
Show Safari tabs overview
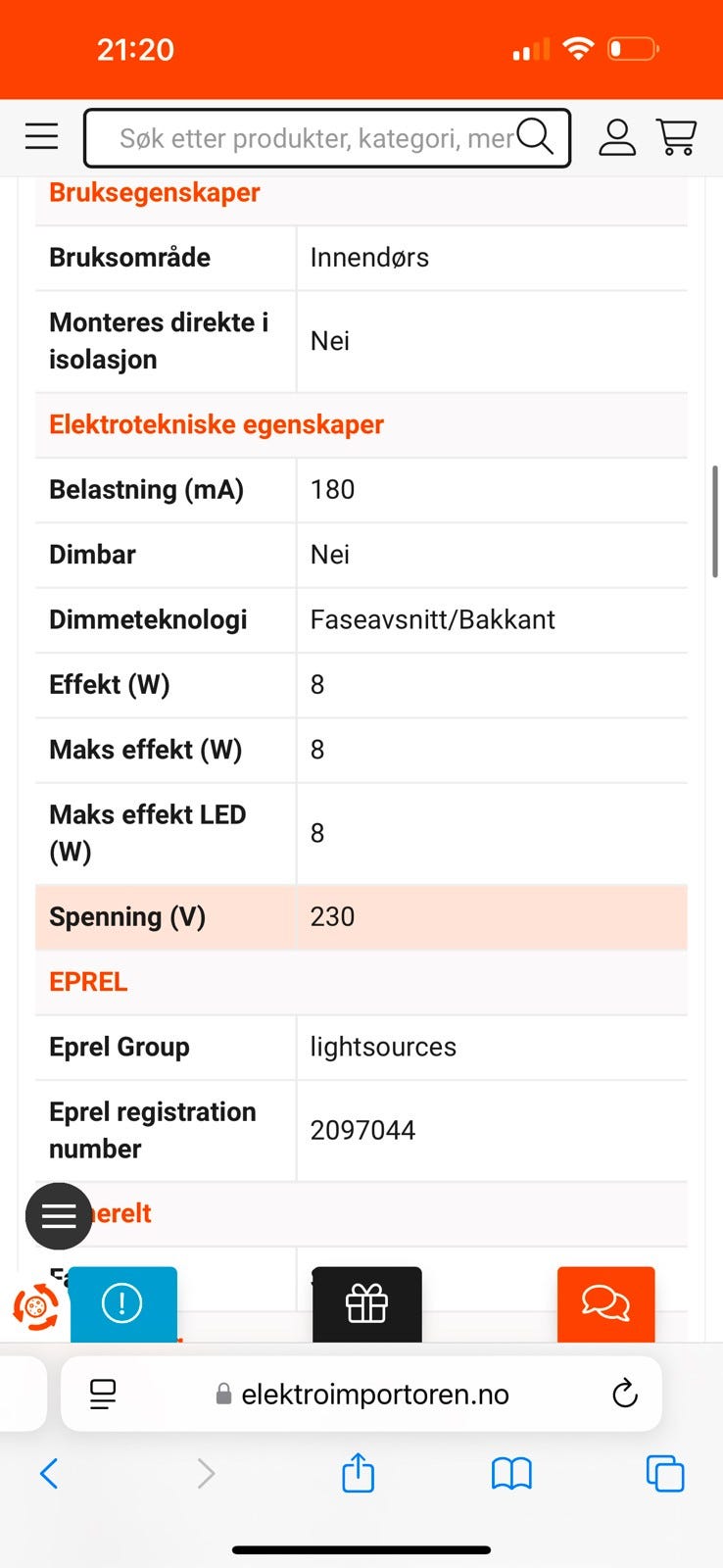pyautogui.click(x=665, y=1473)
